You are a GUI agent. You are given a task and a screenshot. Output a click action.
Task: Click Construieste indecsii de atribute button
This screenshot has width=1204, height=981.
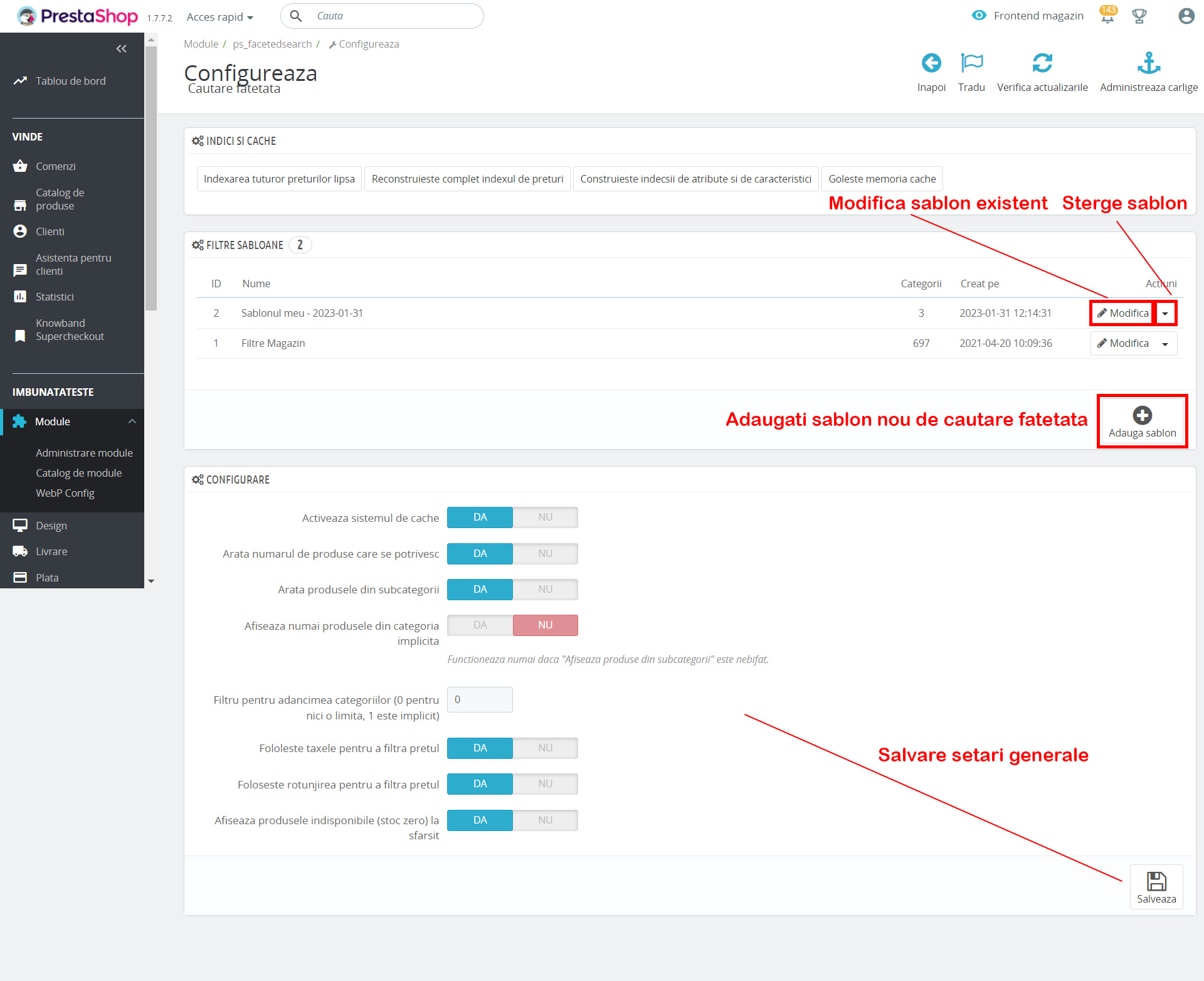point(695,179)
